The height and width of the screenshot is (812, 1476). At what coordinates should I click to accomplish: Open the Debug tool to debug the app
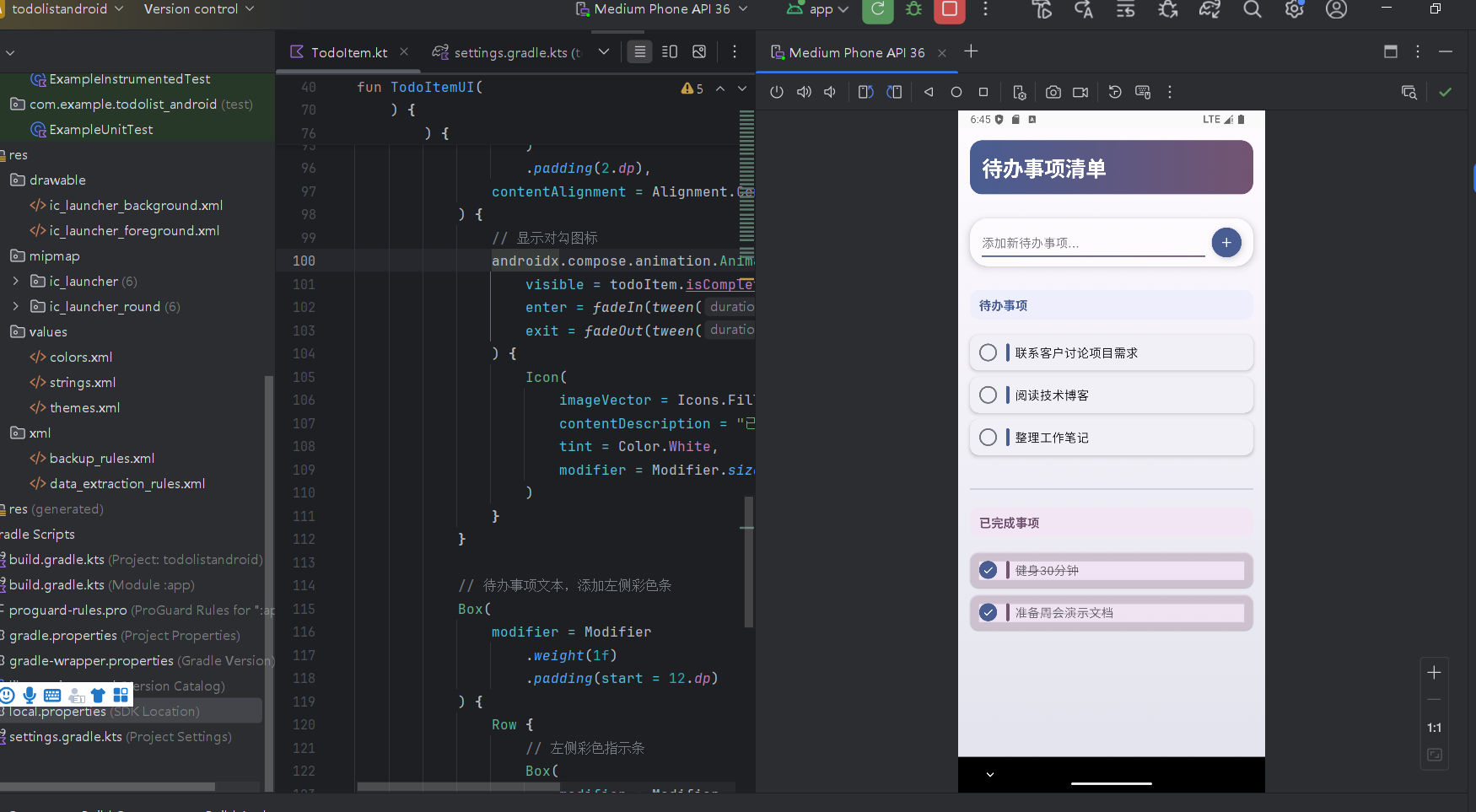coord(913,12)
